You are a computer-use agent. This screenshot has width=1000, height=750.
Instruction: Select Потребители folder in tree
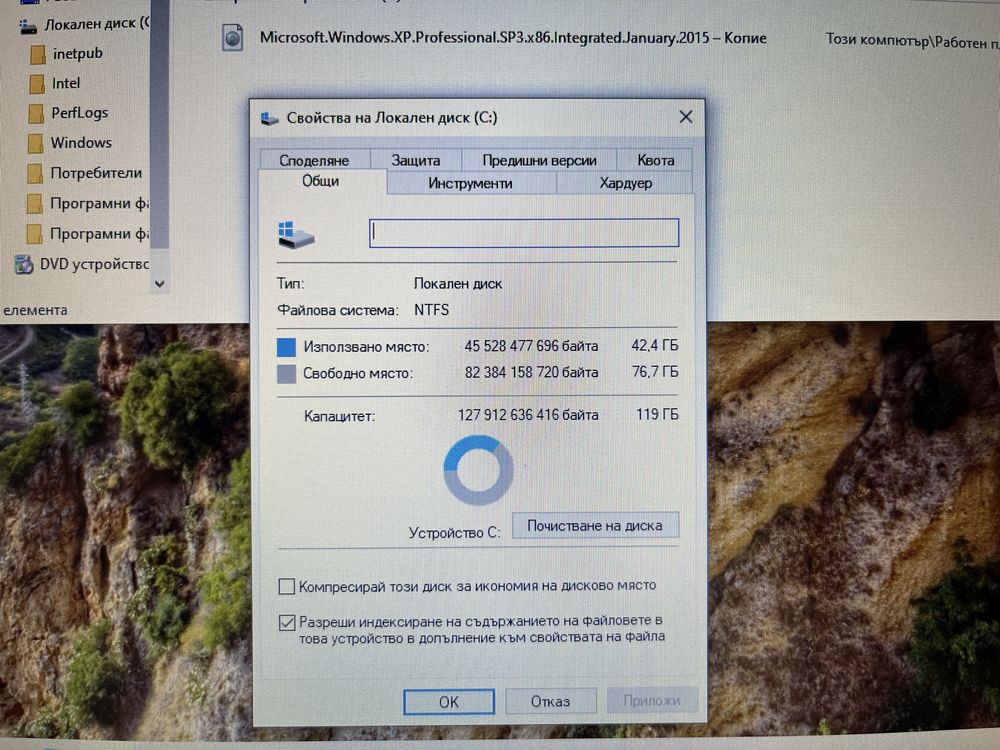(96, 173)
